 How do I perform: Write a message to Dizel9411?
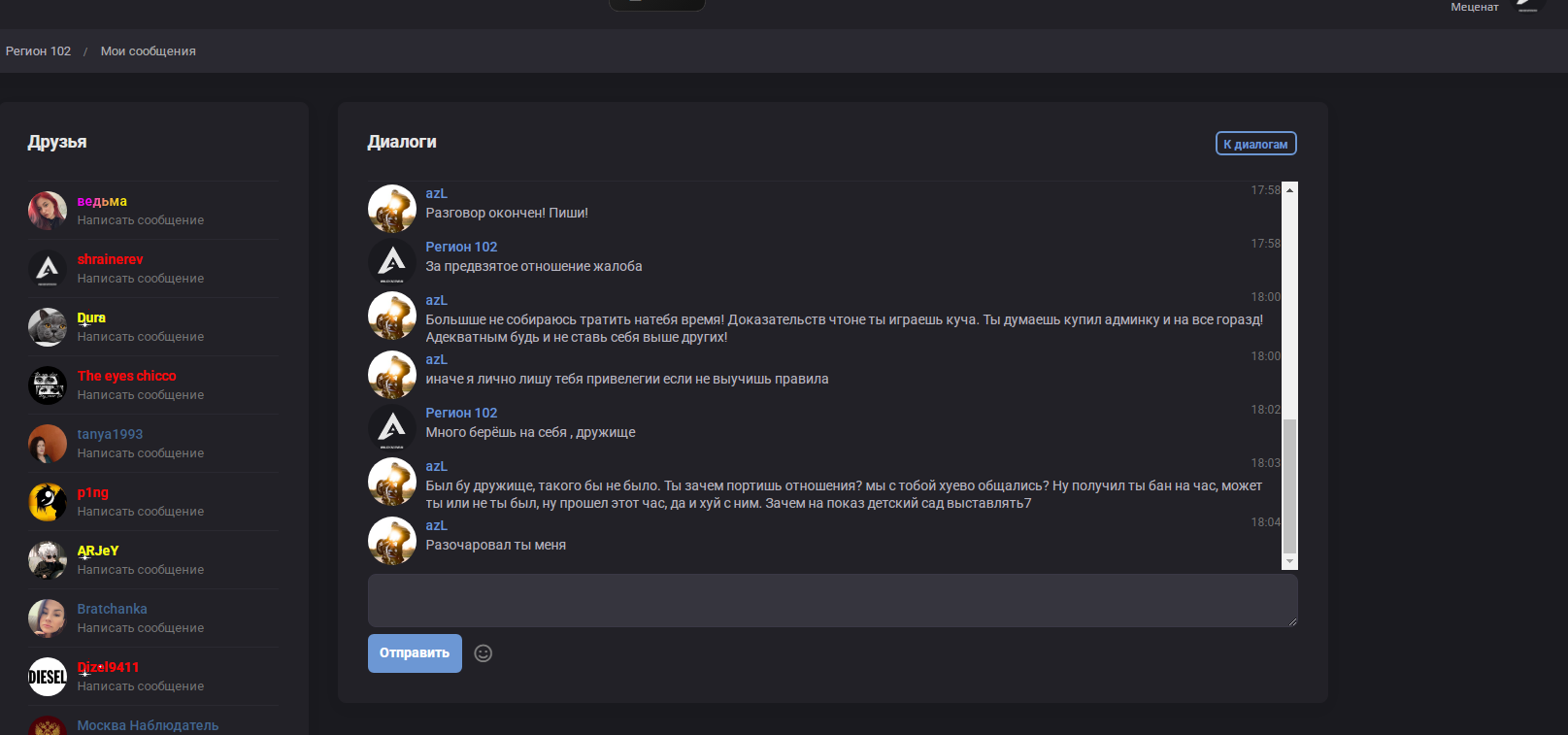(x=141, y=686)
